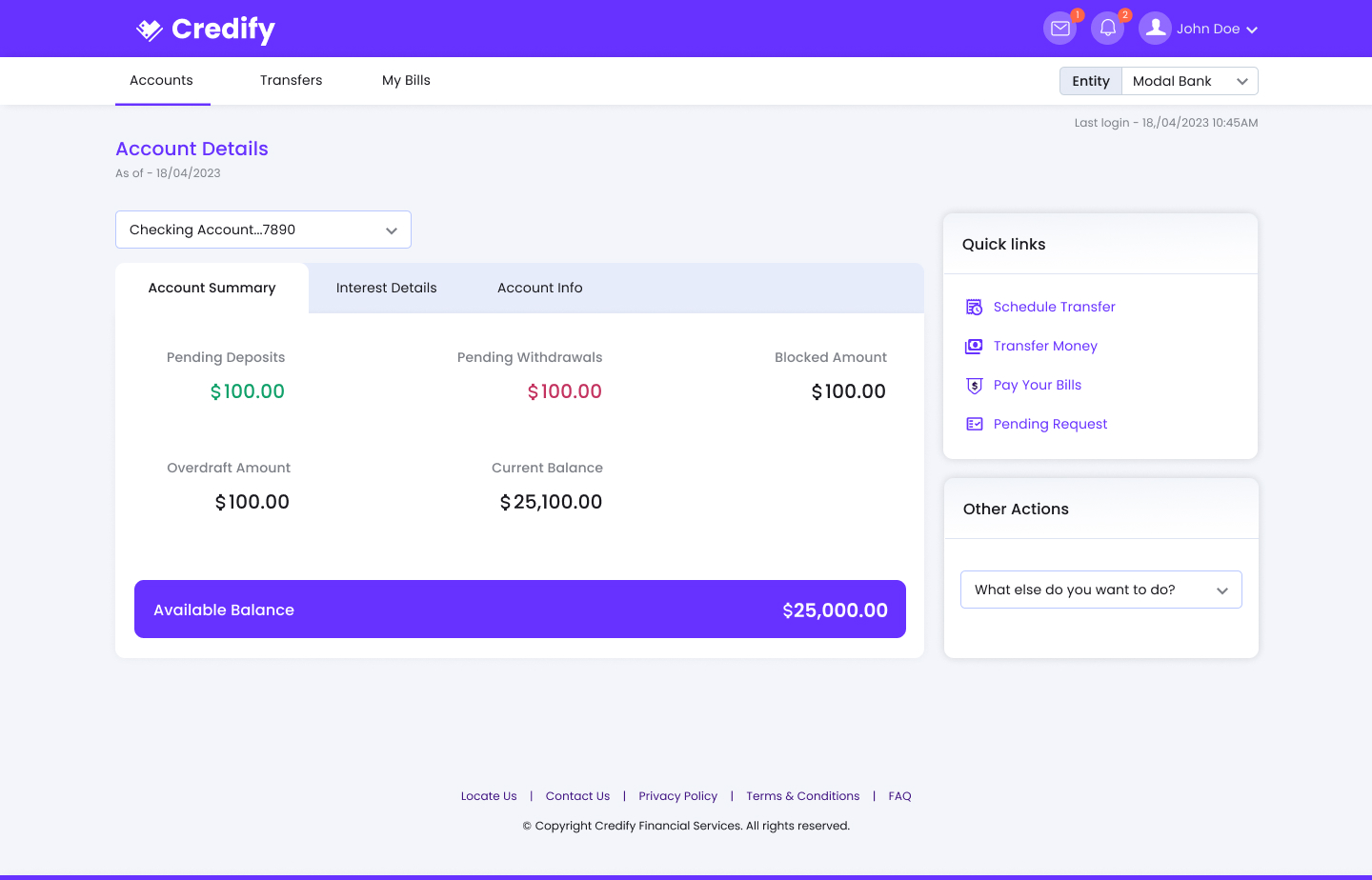The image size is (1372, 880).
Task: Click the Available Balance banner
Action: [x=519, y=610]
